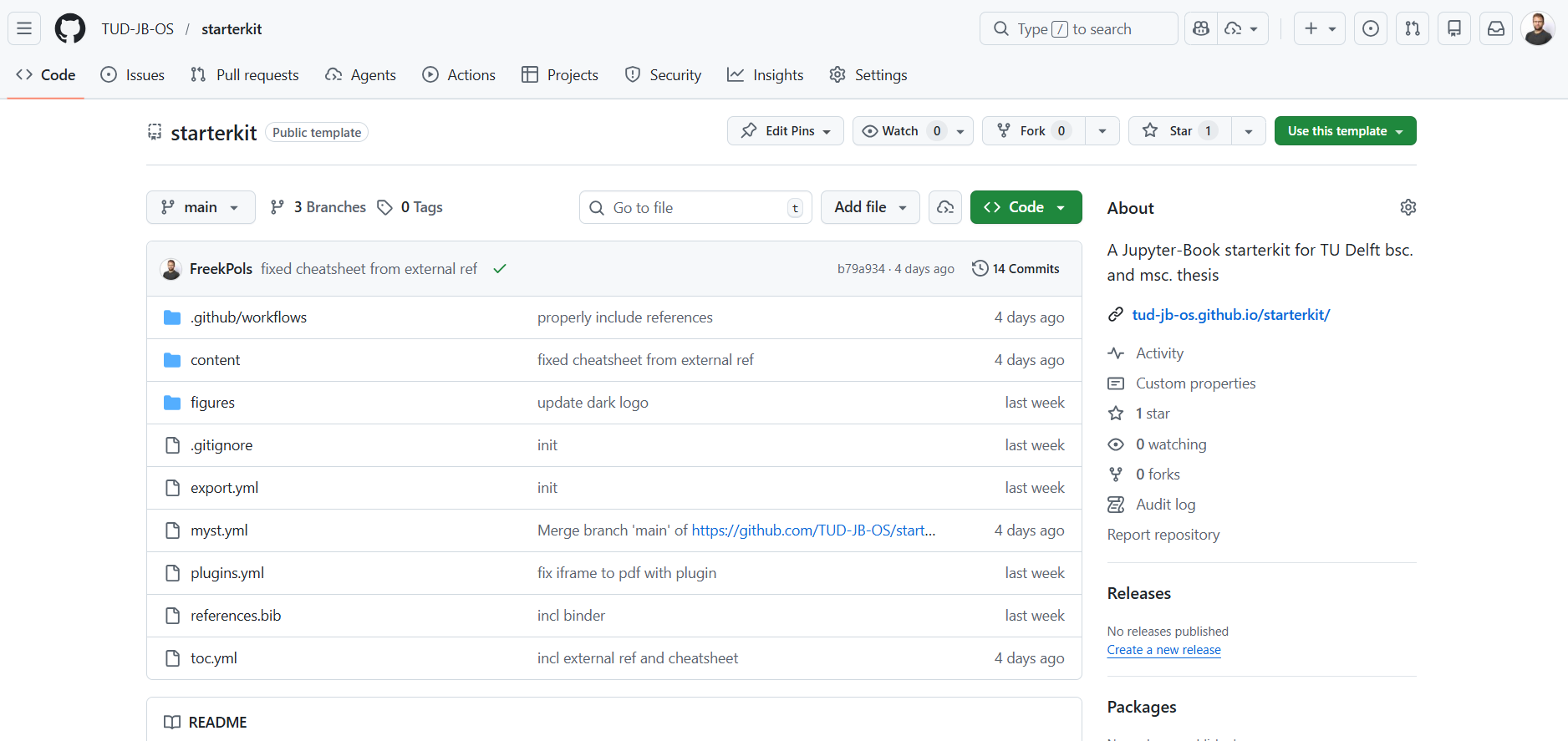This screenshot has width=1568, height=741.
Task: Open the 14 Commits history link
Action: point(1016,269)
